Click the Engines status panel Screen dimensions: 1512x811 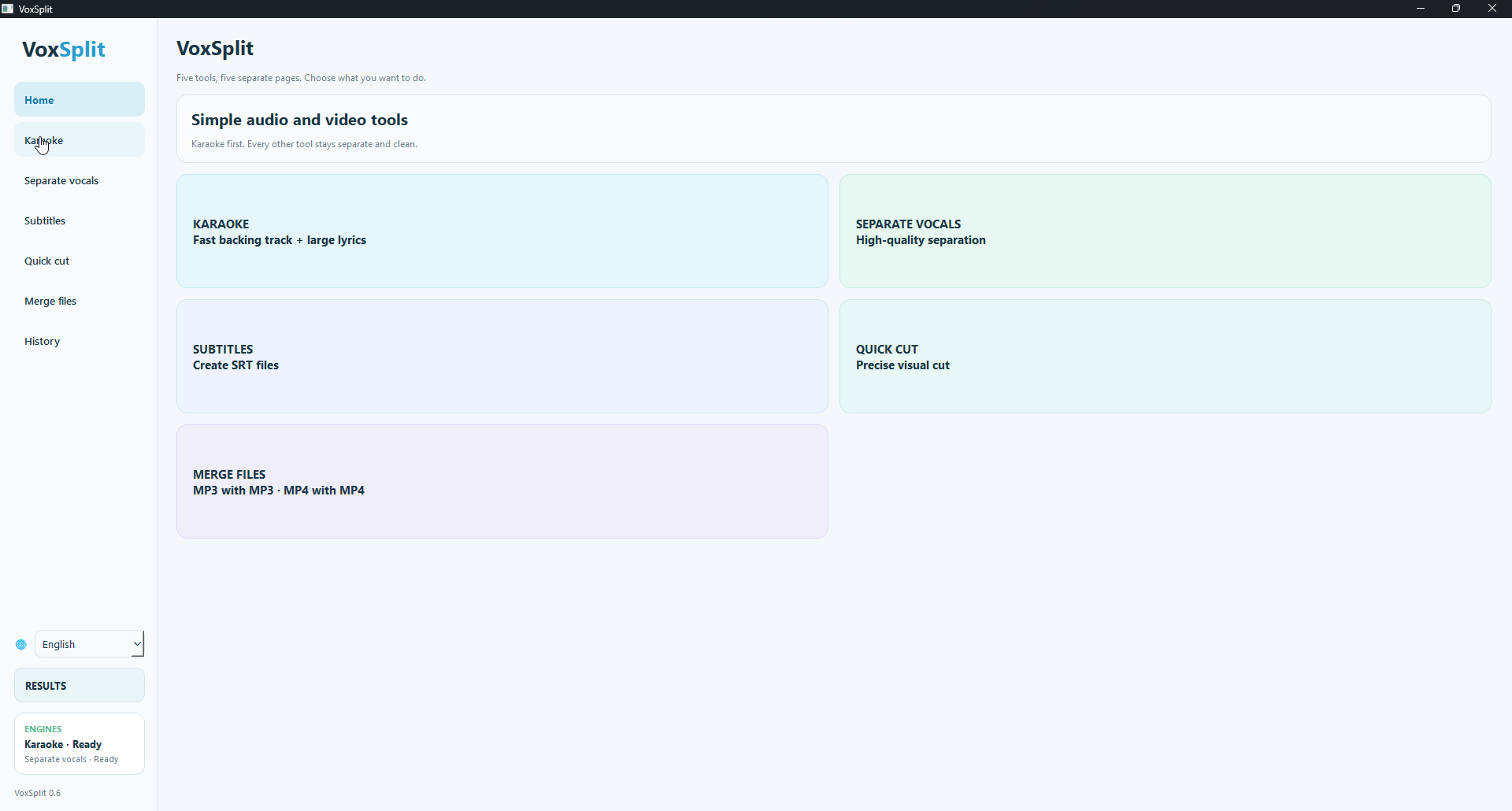coord(80,743)
